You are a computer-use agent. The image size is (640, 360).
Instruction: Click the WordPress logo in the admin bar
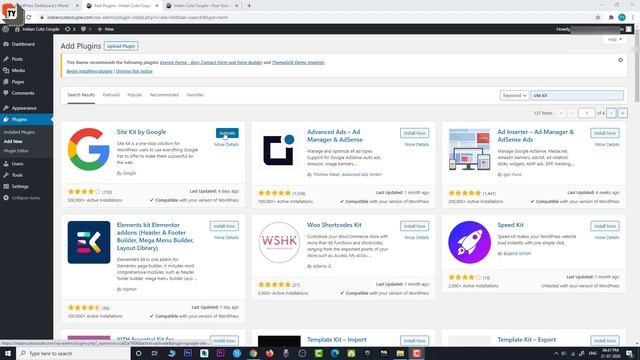point(5,29)
